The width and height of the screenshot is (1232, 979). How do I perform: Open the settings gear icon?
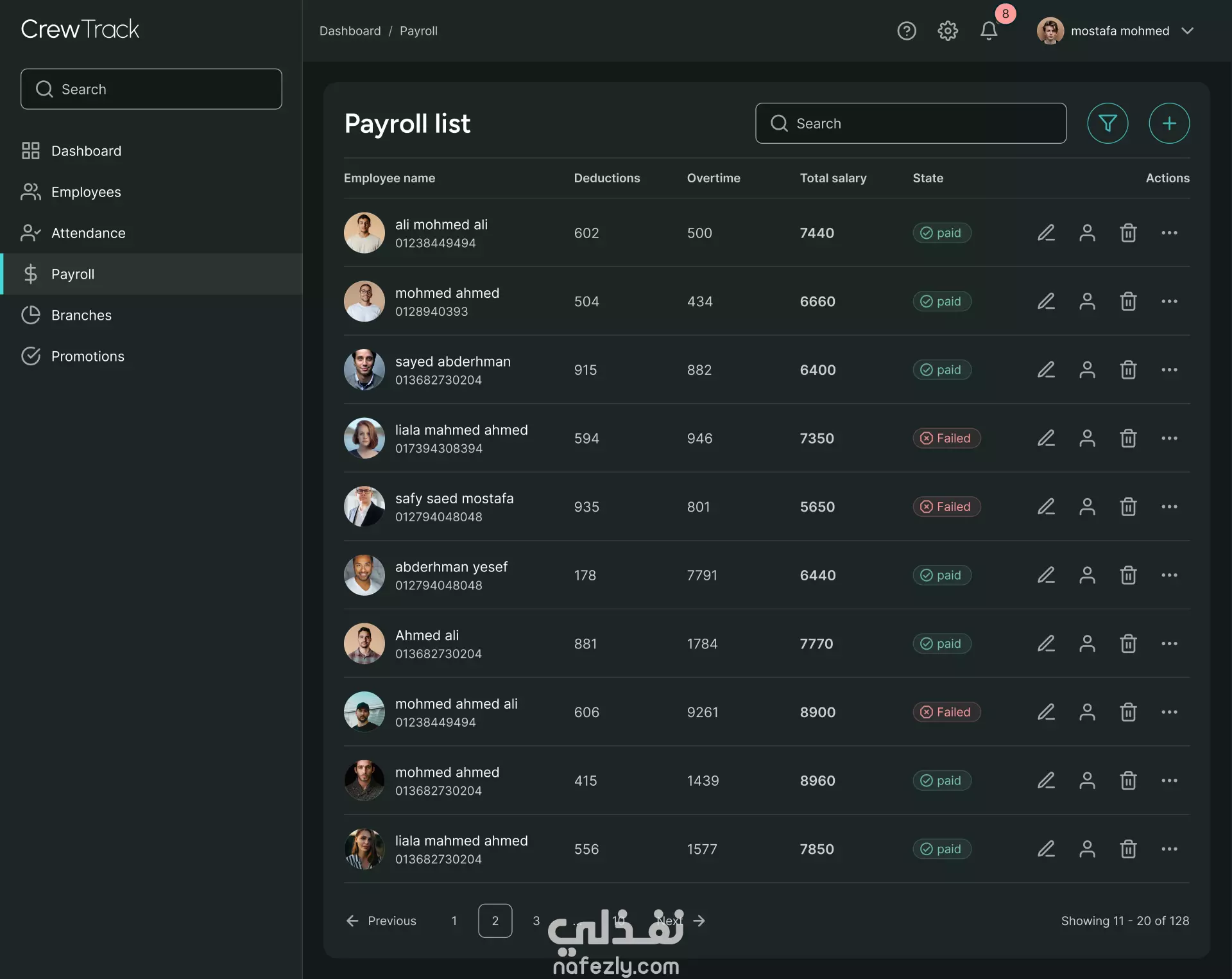click(x=947, y=31)
